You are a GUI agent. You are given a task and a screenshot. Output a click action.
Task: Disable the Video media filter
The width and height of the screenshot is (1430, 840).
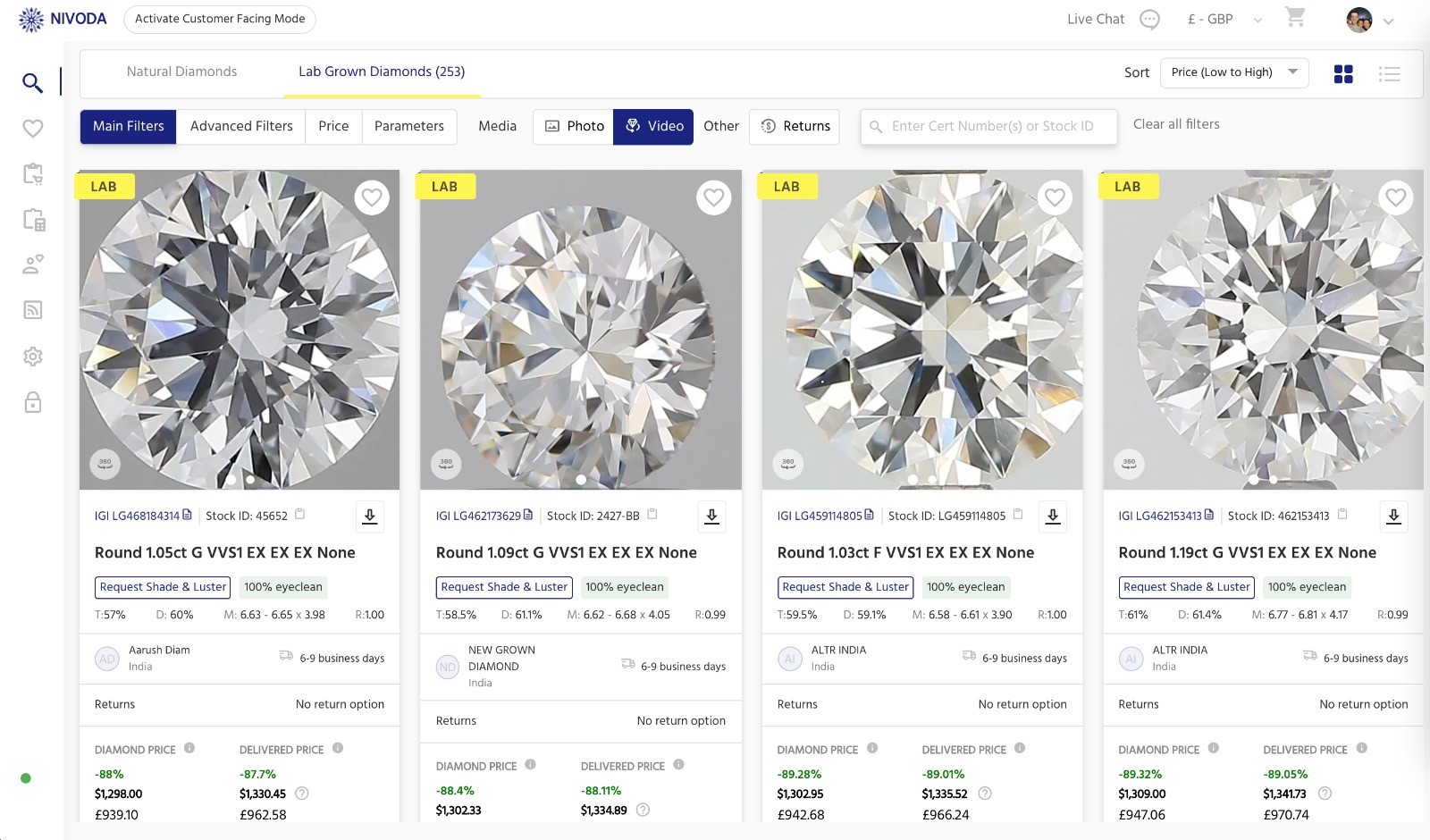(x=653, y=126)
